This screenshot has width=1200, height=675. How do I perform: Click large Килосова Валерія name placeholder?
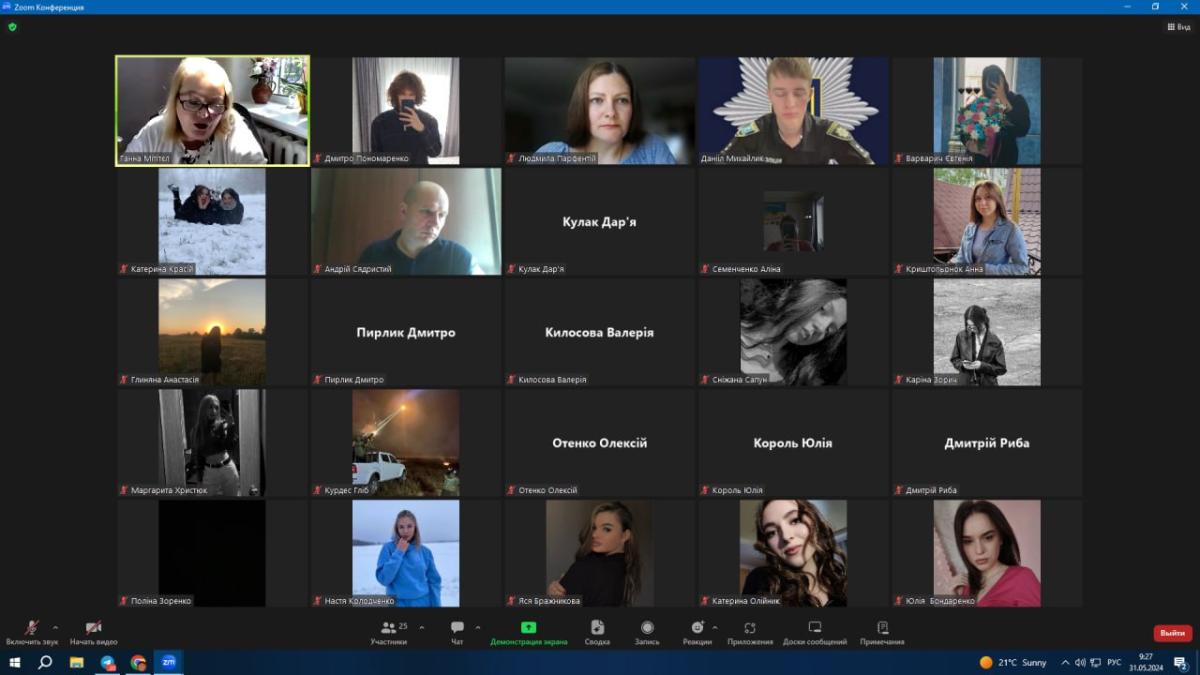[x=600, y=333]
